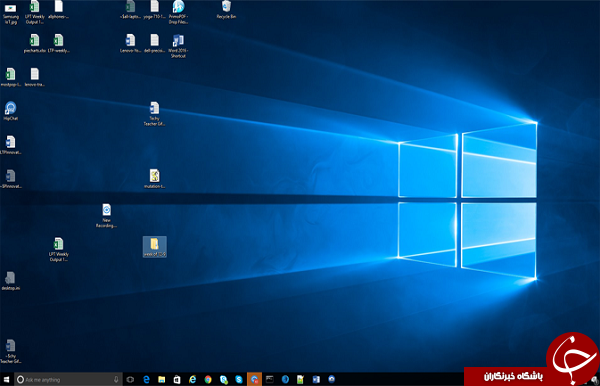Select the mutation-t script file icon
600x386 pixels.
[x=154, y=179]
